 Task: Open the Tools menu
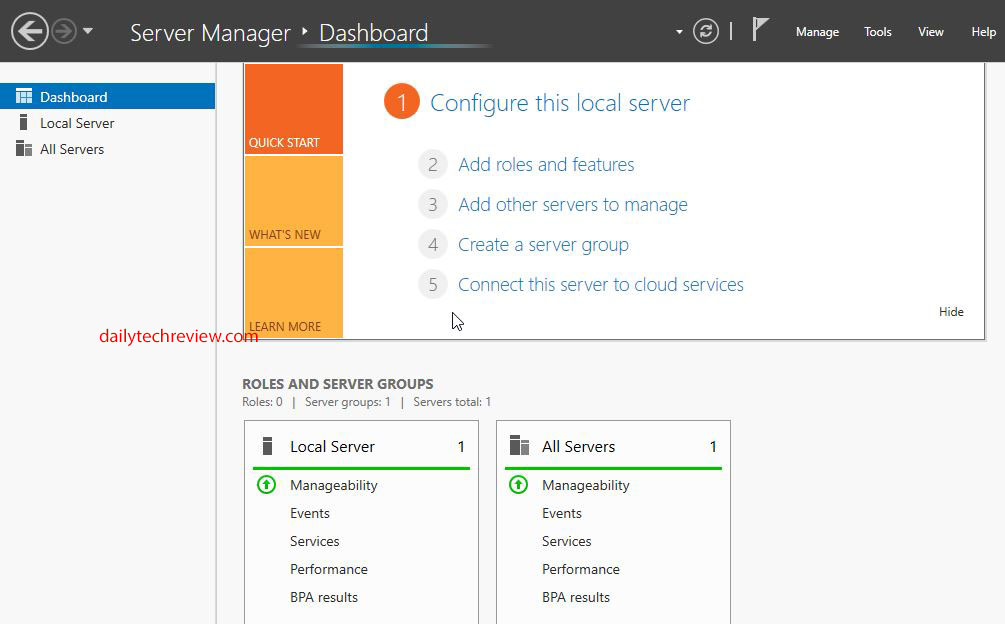(x=877, y=32)
